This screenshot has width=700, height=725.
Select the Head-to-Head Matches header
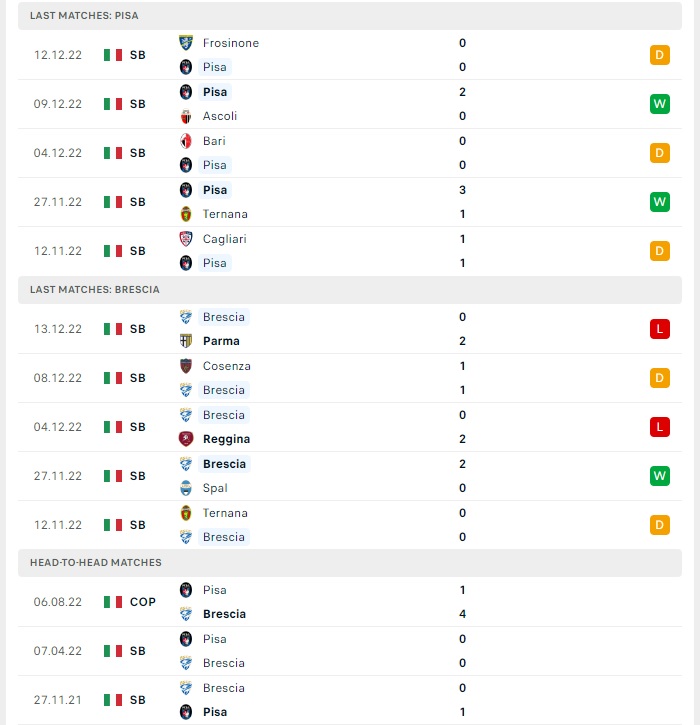point(350,563)
